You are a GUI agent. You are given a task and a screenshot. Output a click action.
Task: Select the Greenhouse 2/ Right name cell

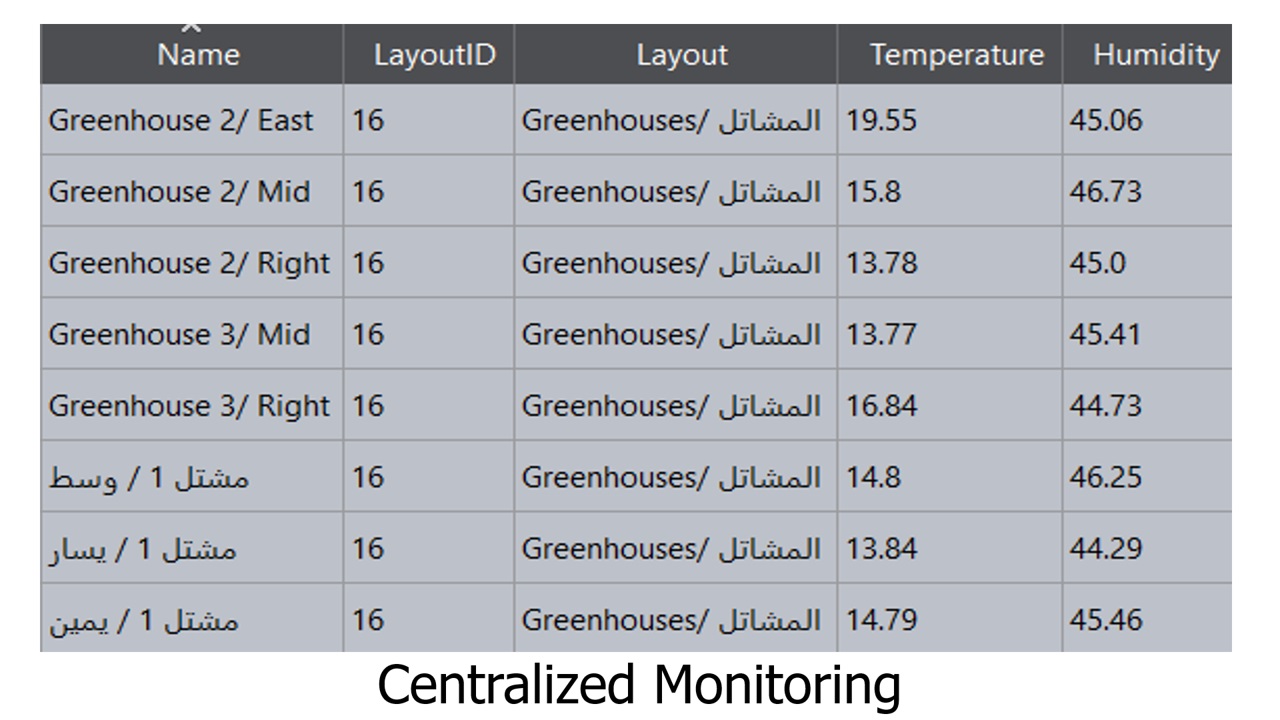click(x=189, y=264)
